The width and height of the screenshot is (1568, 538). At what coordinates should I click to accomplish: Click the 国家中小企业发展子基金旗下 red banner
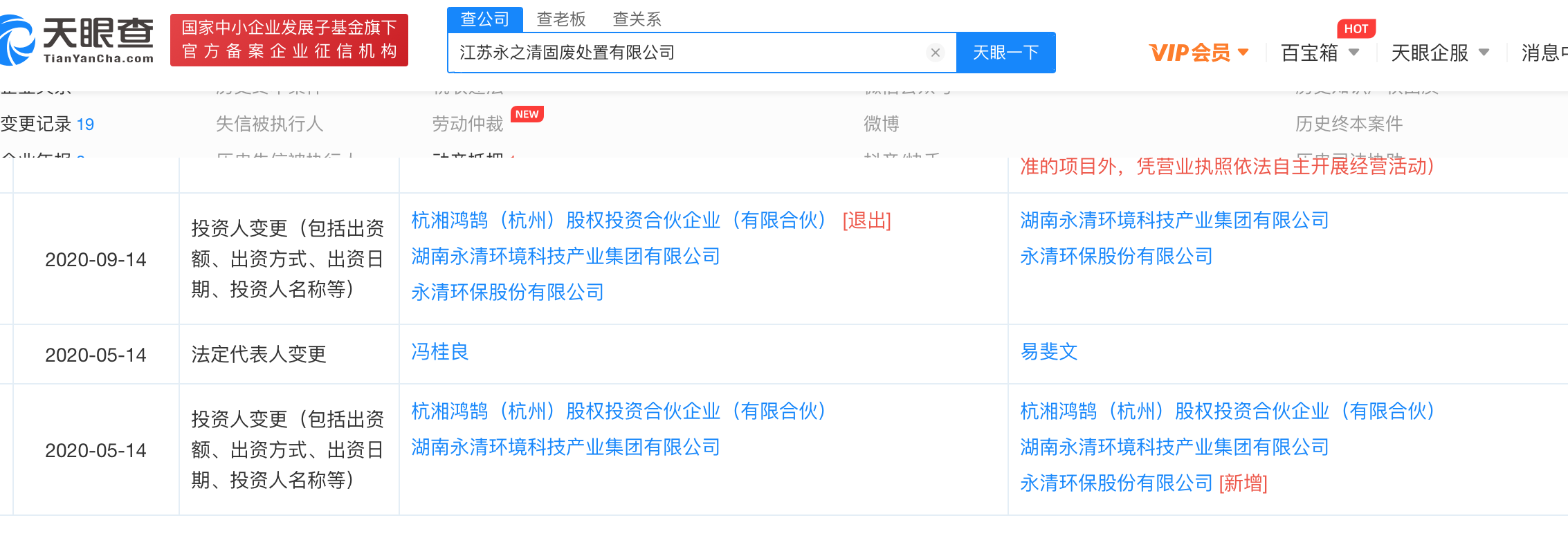tap(289, 40)
